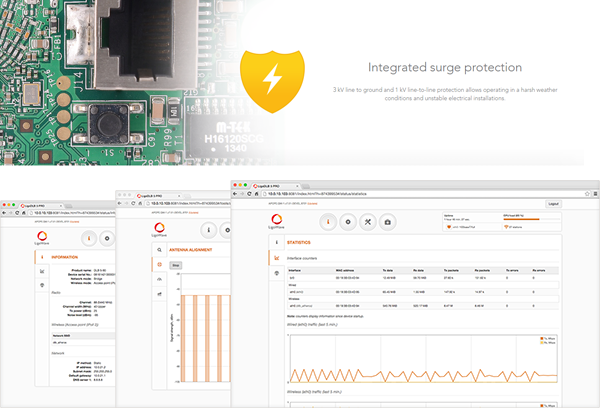This screenshot has height=420, width=600.
Task: Click the ethernet status icon in top status panel
Action: [449, 227]
